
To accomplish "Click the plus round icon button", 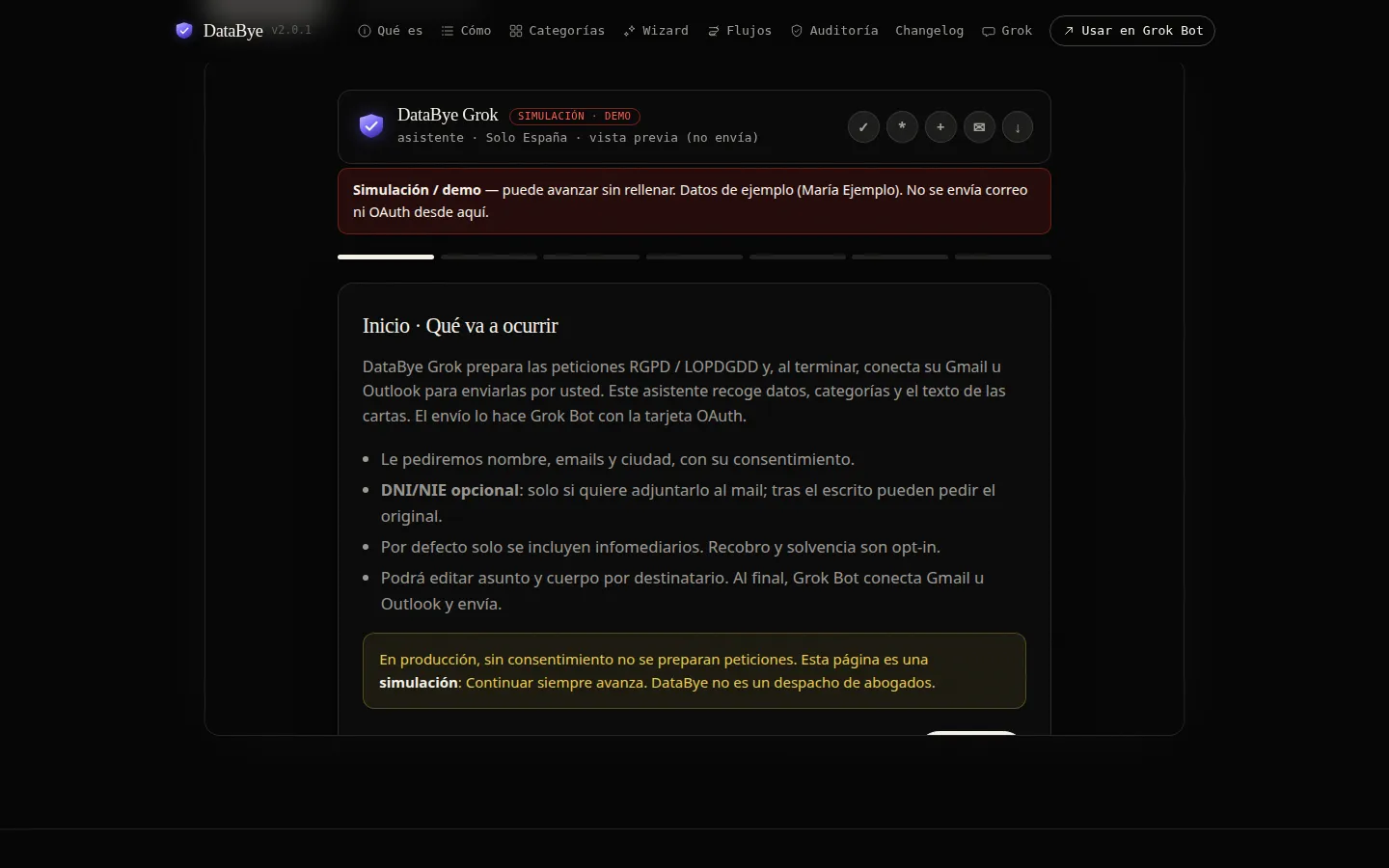I will coord(940,127).
